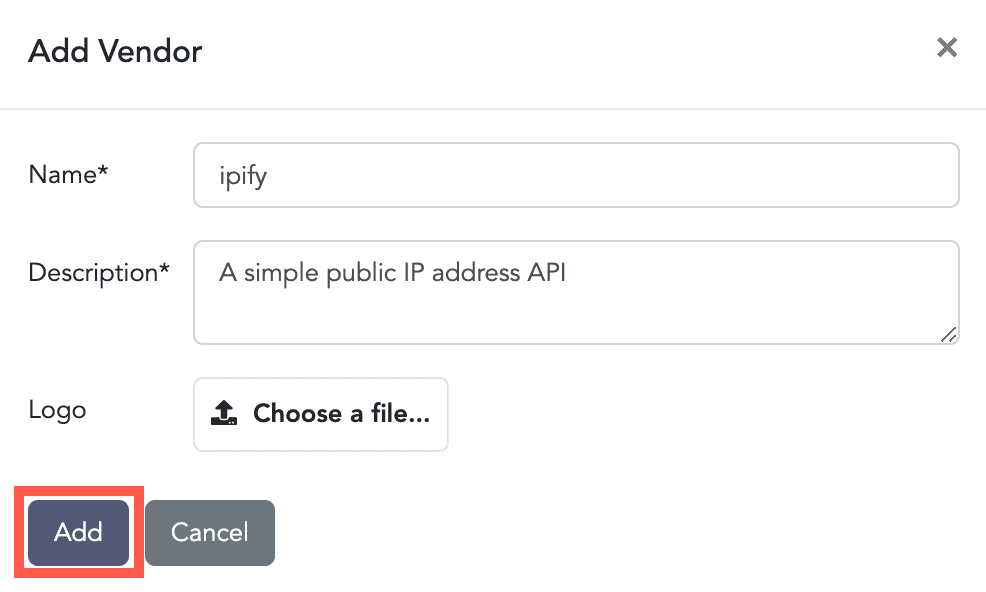Screen dimensions: 986x592
Task: Focus the Name input field
Action: pos(575,175)
